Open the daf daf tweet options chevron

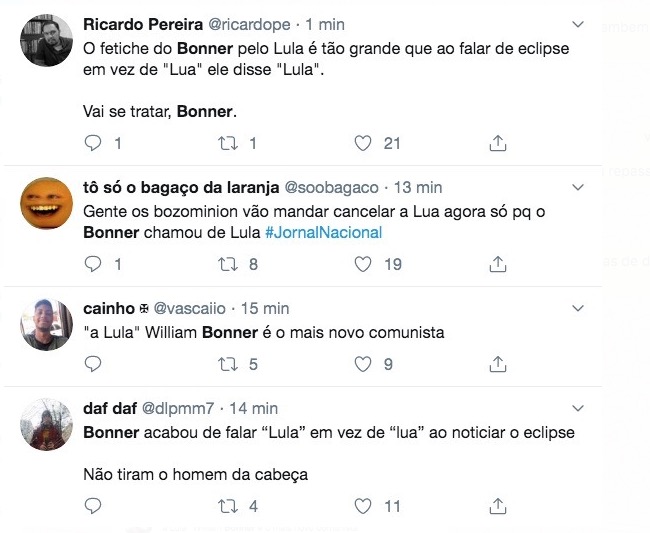point(577,408)
